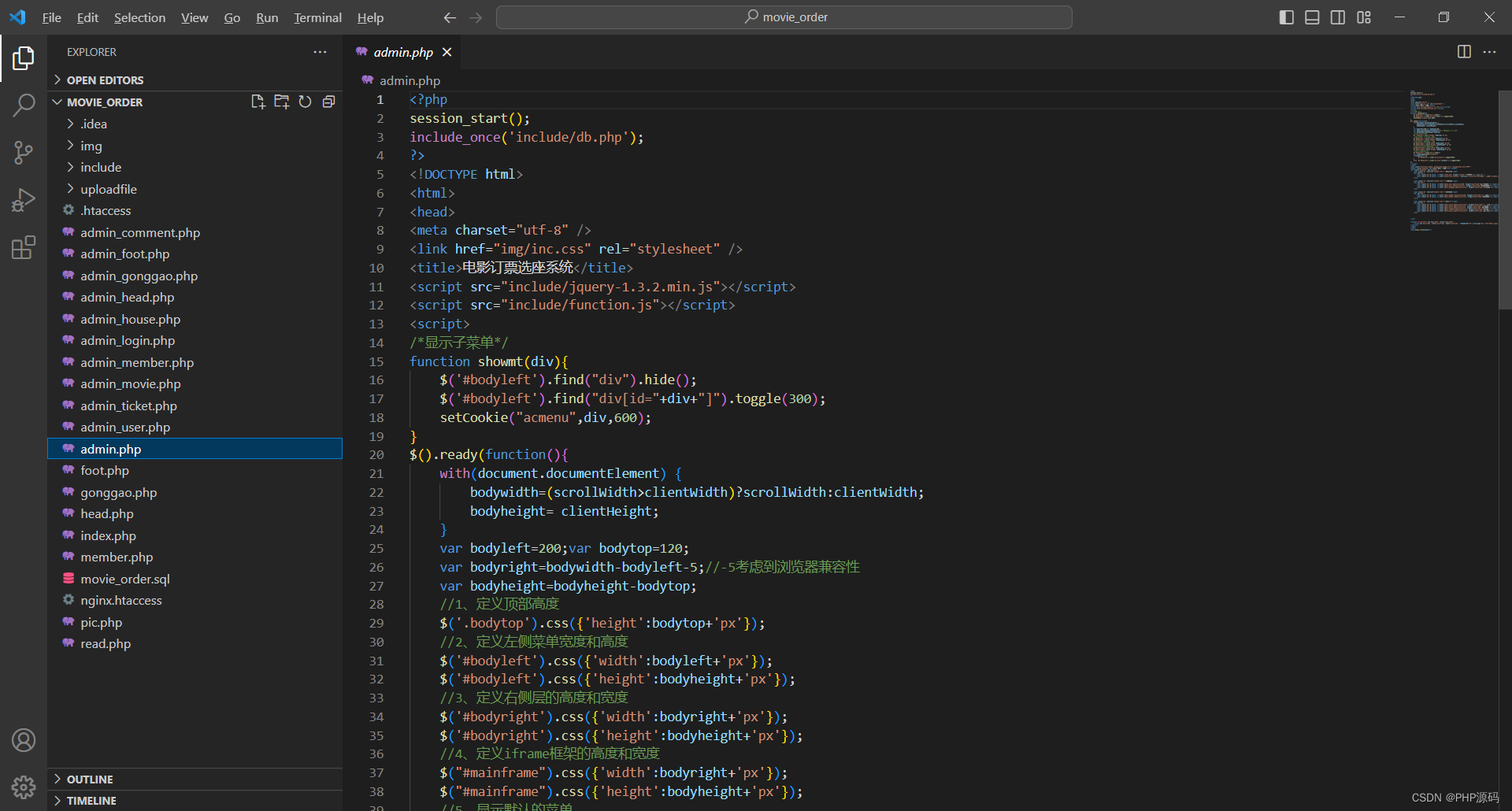Viewport: 1512px width, 811px height.
Task: Open editor more actions menu
Action: click(x=1489, y=52)
